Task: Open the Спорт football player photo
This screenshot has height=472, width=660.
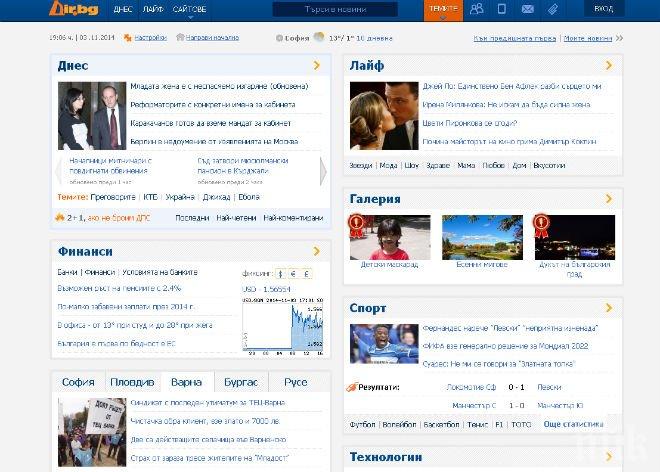Action: [384, 344]
